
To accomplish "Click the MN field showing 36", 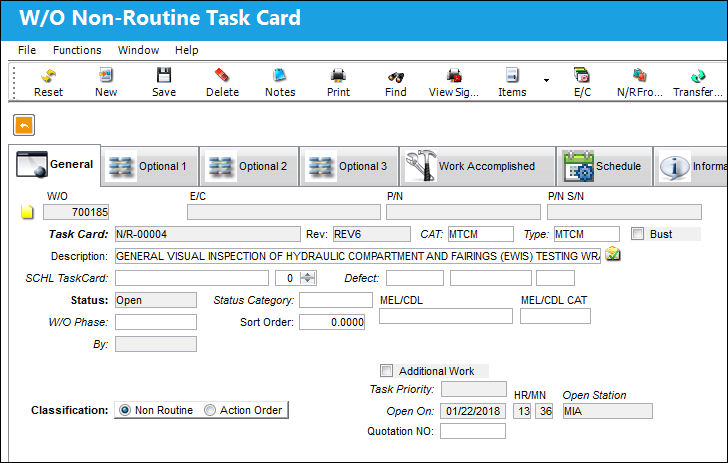I will tap(544, 411).
